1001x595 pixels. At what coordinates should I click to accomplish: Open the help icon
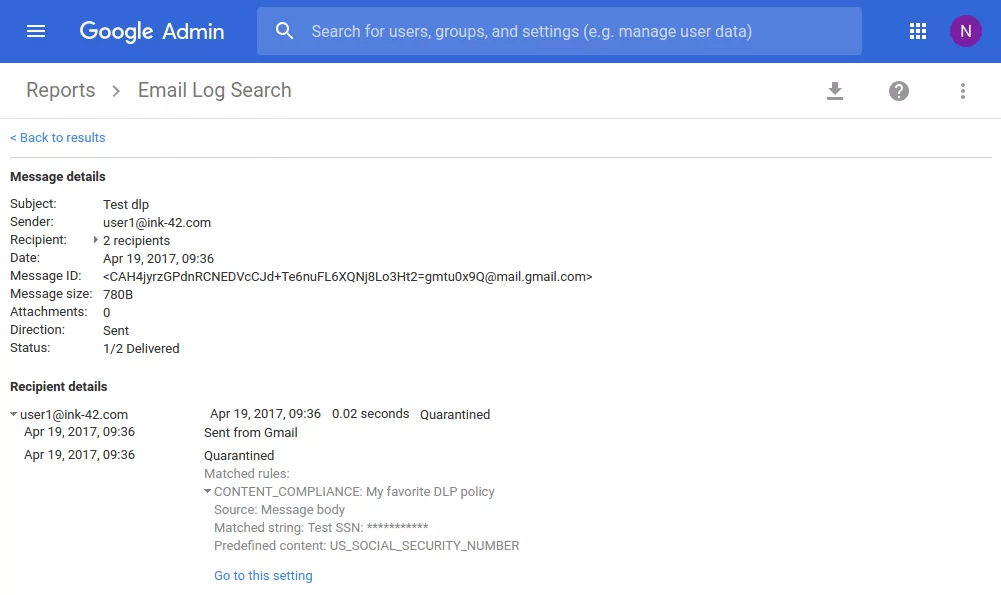(898, 91)
